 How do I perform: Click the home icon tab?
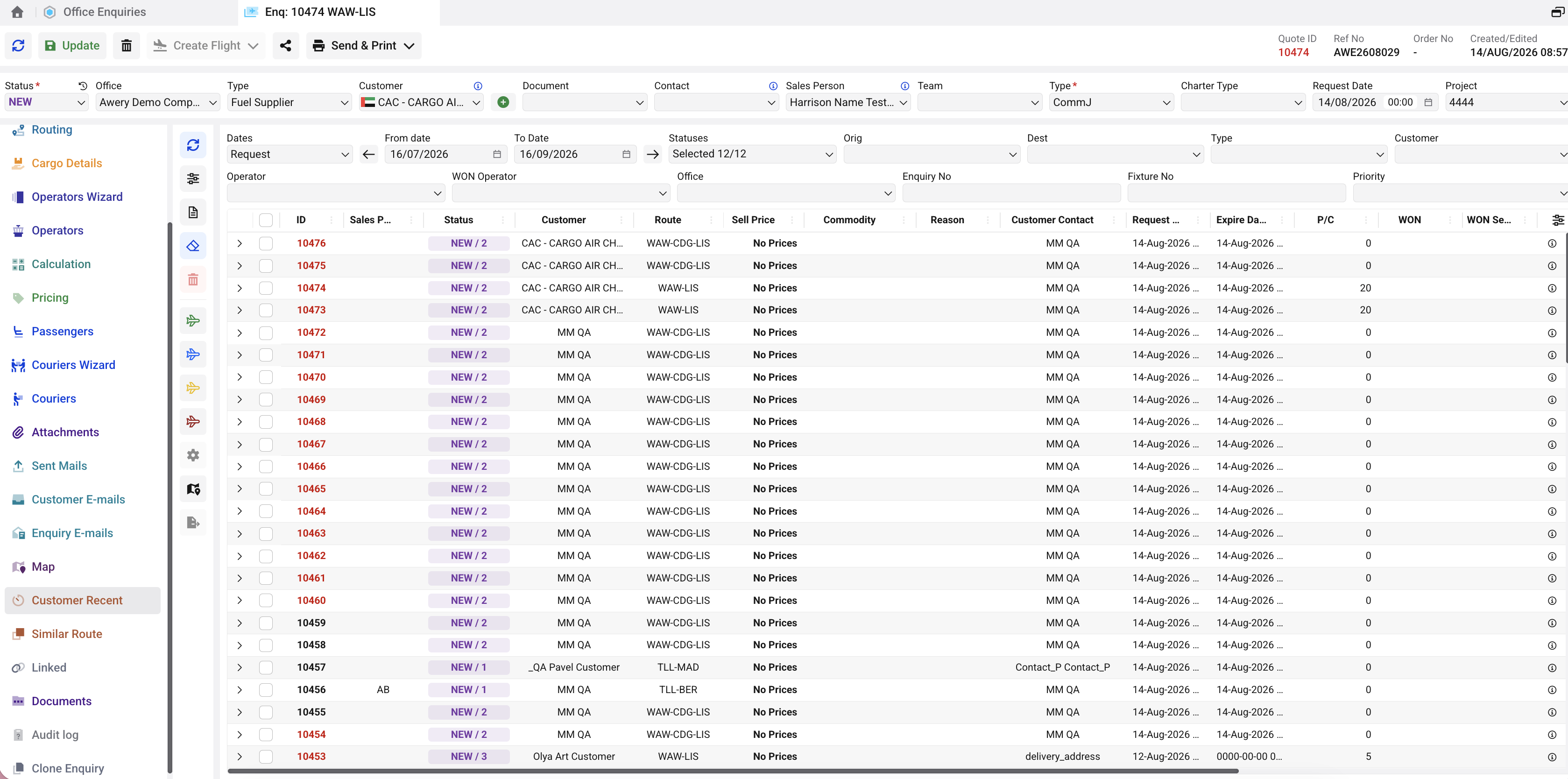(17, 12)
